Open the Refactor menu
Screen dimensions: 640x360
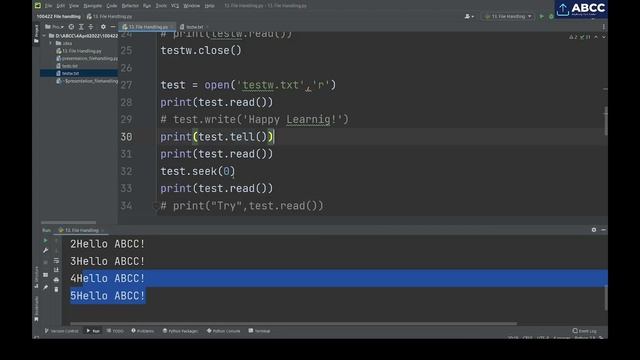[130, 6]
